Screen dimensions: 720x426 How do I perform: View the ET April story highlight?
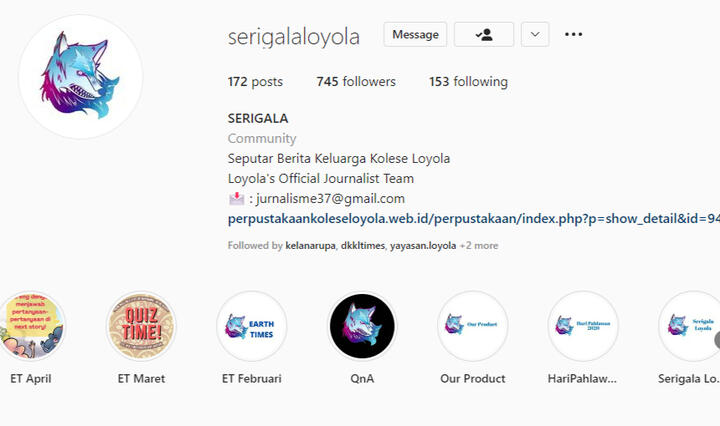click(31, 326)
